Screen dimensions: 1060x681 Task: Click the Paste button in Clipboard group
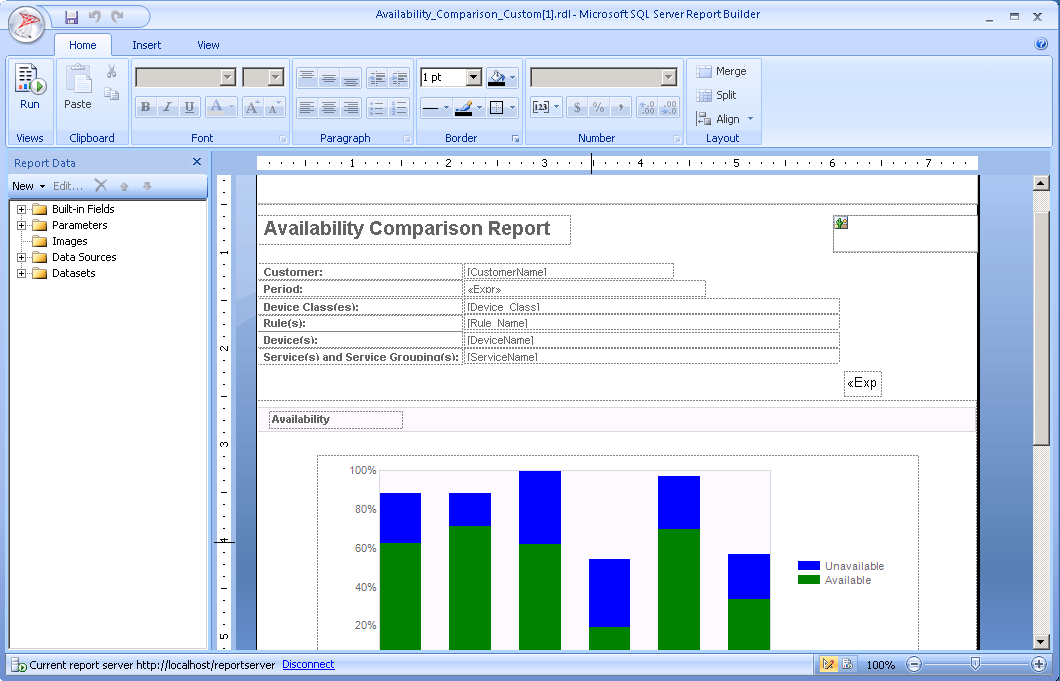click(78, 88)
